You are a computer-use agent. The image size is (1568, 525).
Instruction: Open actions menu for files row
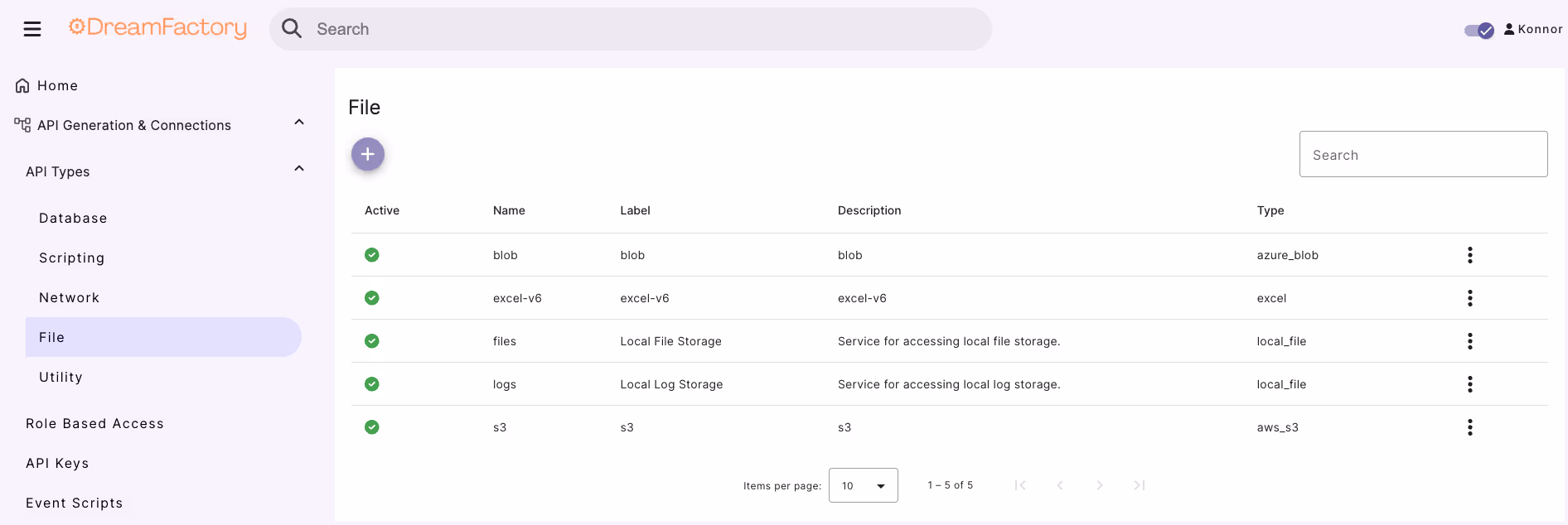point(1470,341)
